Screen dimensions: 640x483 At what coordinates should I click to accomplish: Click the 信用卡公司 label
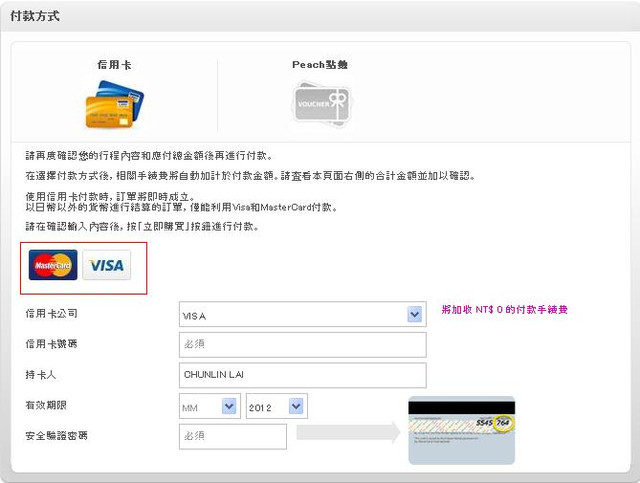[51, 314]
